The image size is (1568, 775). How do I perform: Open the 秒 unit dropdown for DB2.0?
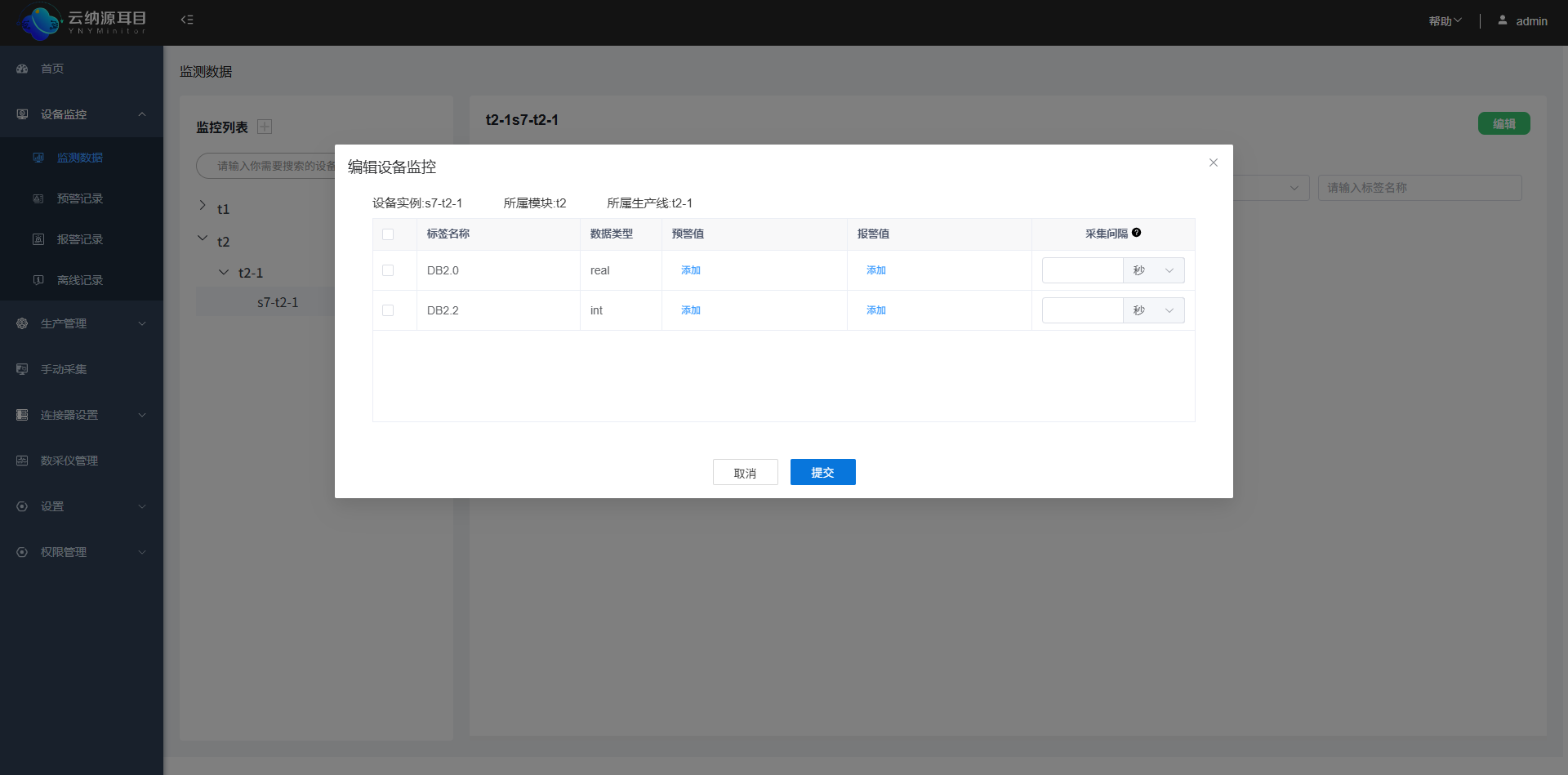tap(1153, 270)
